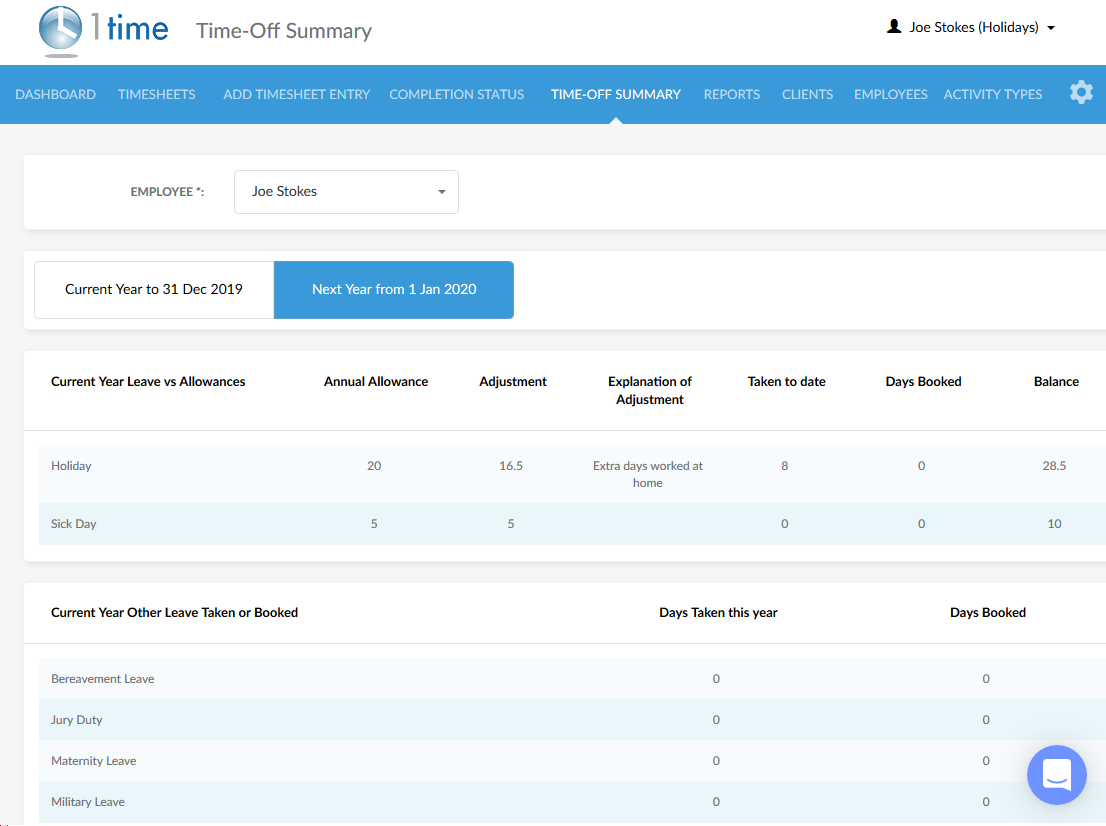This screenshot has width=1106, height=826.
Task: Click the 1time clock logo
Action: coord(62,30)
